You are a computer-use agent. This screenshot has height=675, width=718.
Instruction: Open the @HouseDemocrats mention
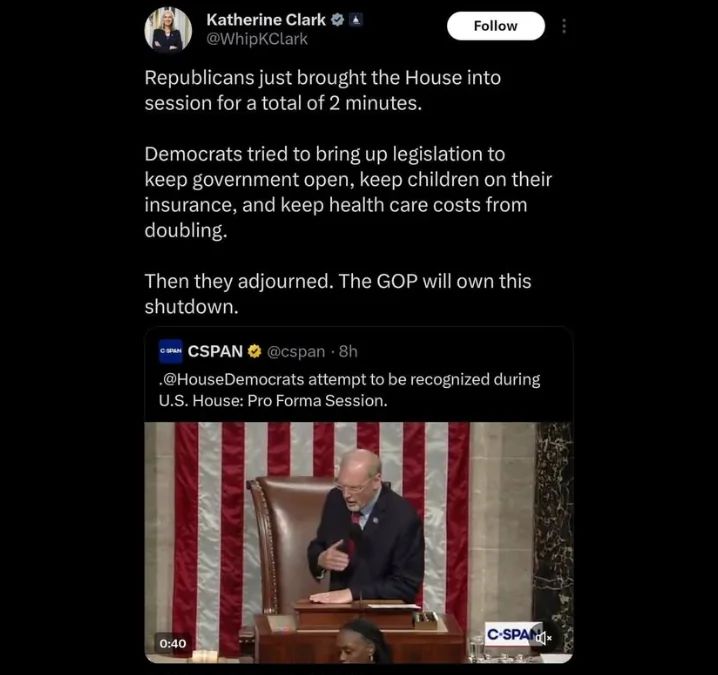click(234, 379)
